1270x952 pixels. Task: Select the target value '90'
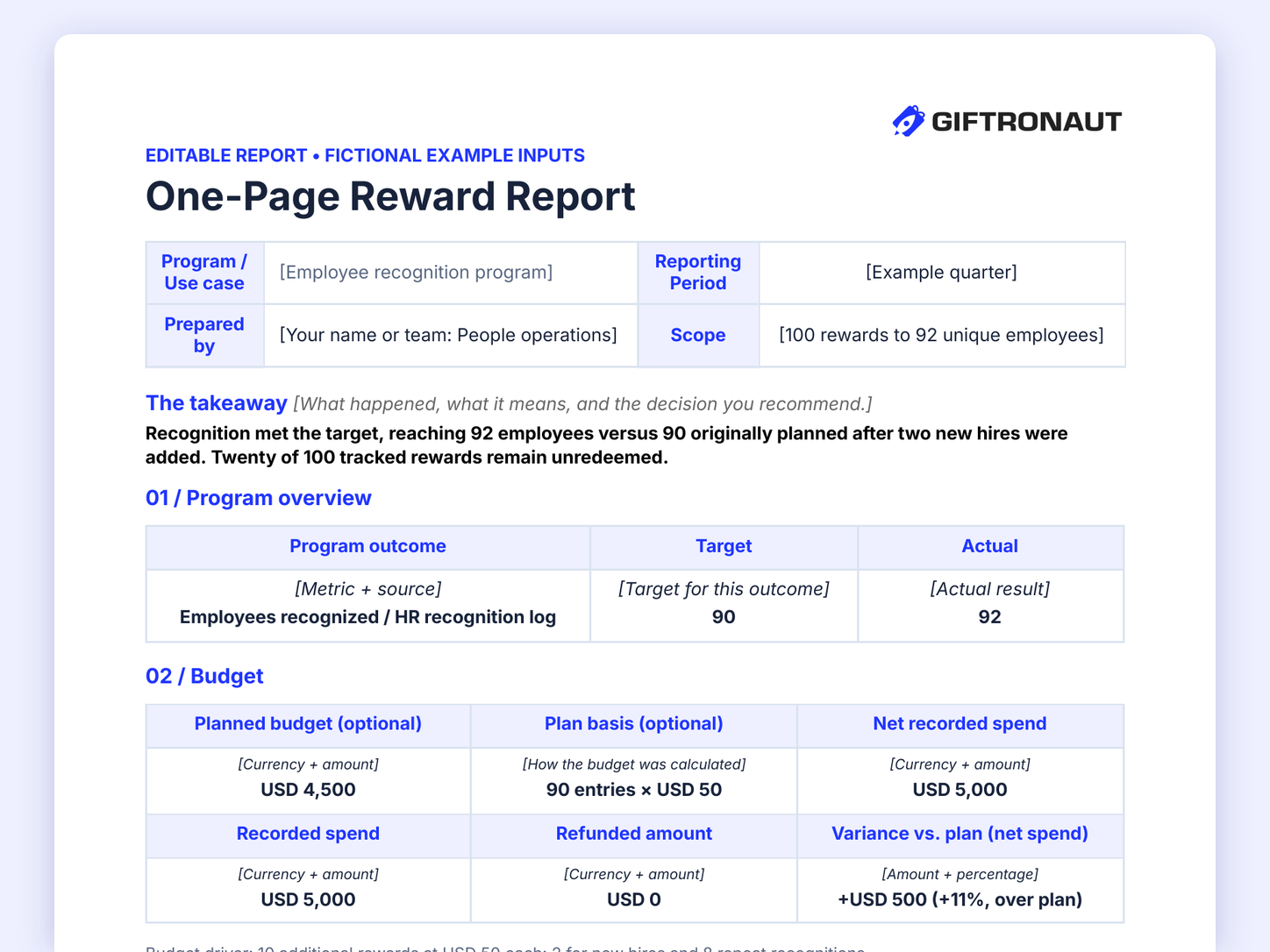(x=724, y=617)
